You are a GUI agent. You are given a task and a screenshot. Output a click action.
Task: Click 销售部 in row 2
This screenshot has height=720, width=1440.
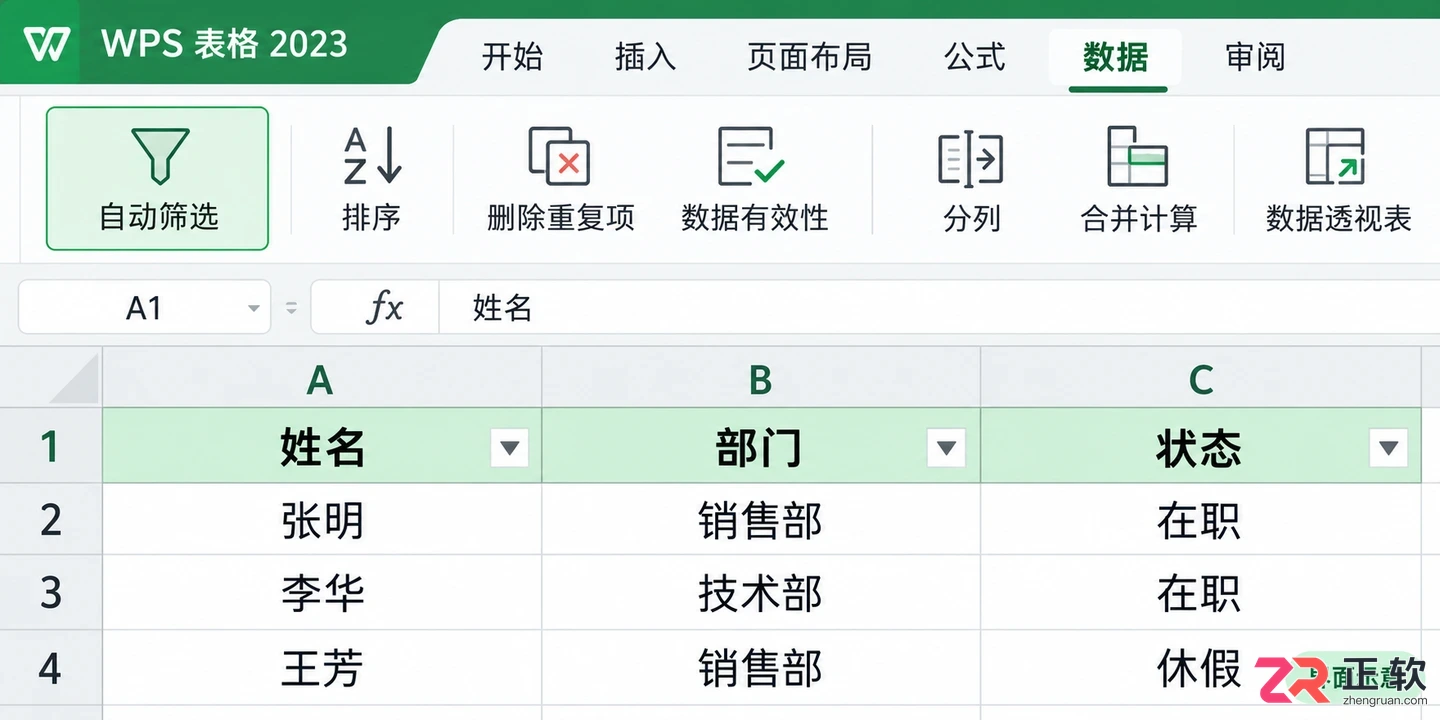tap(761, 520)
